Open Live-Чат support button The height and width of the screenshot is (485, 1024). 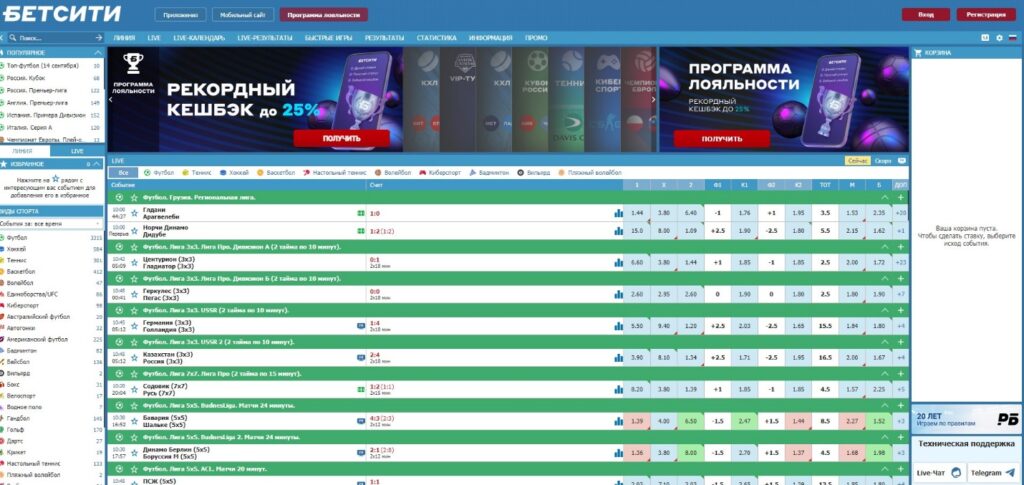pos(938,473)
